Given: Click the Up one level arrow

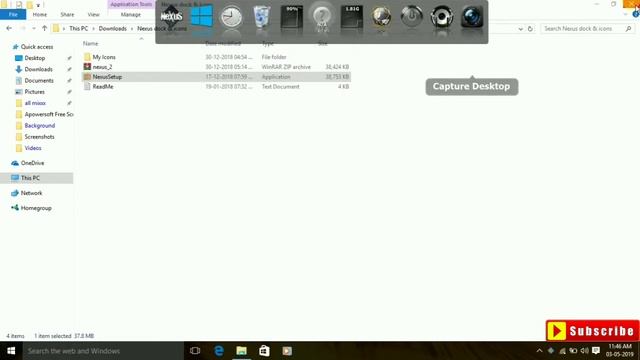Looking at the screenshot, I should pos(44,29).
